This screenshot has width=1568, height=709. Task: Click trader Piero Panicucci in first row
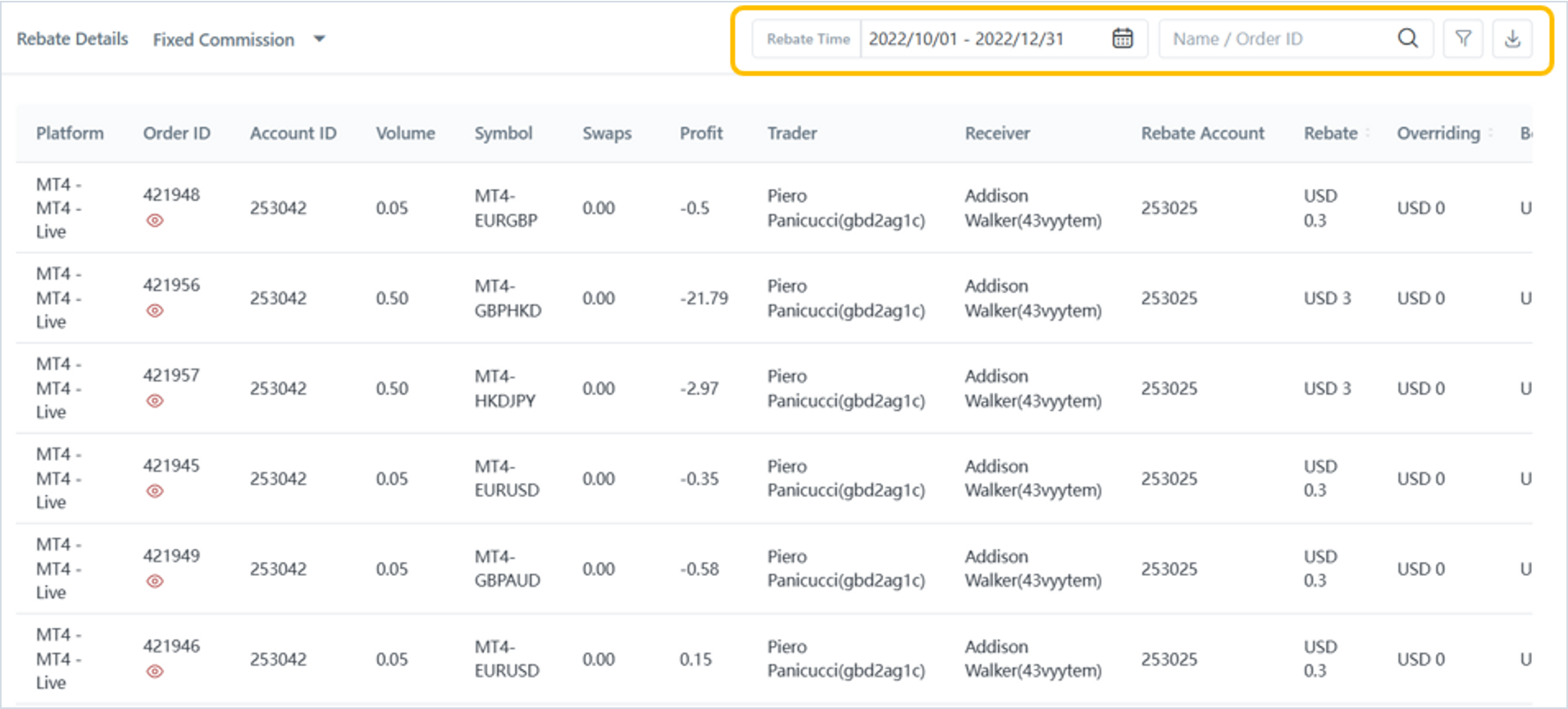point(846,208)
